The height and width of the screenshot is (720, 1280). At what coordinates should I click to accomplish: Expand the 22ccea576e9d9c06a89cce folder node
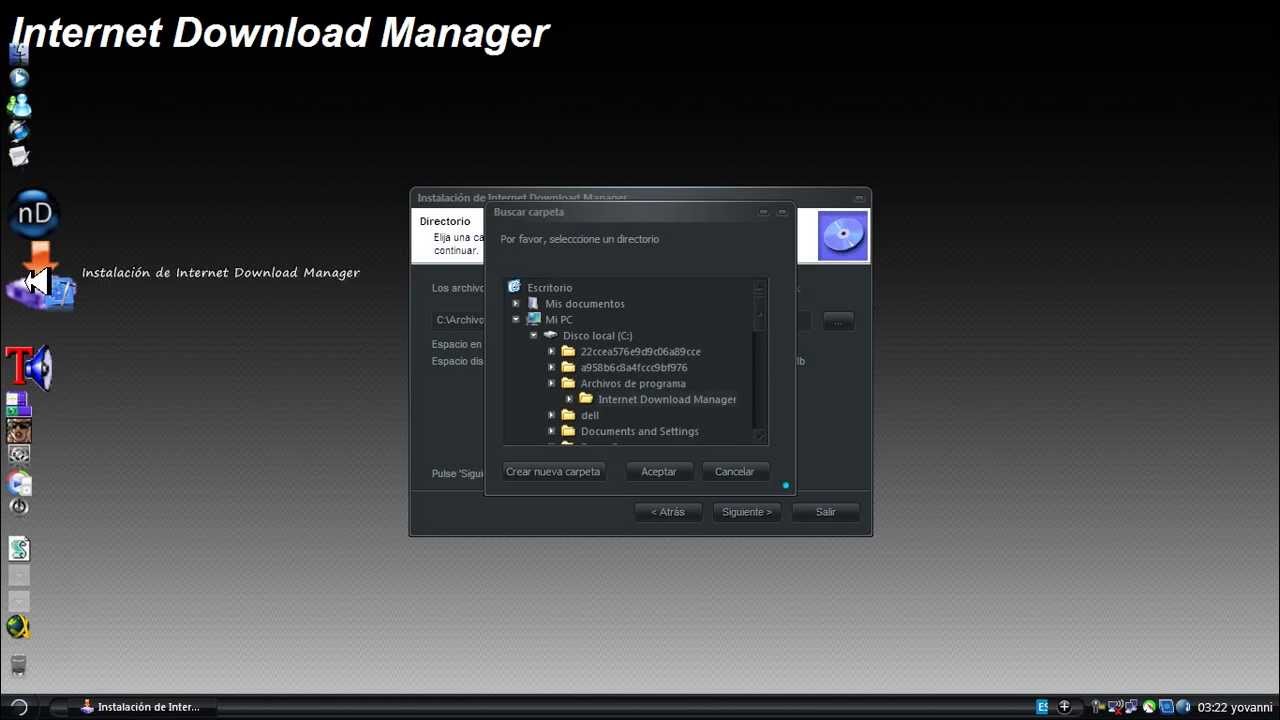[551, 352]
